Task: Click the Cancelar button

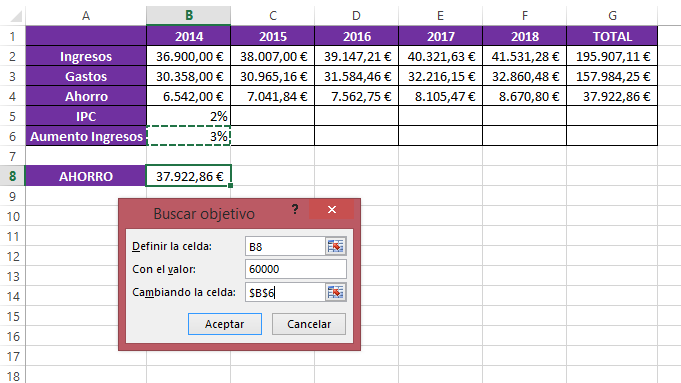Action: coord(309,324)
